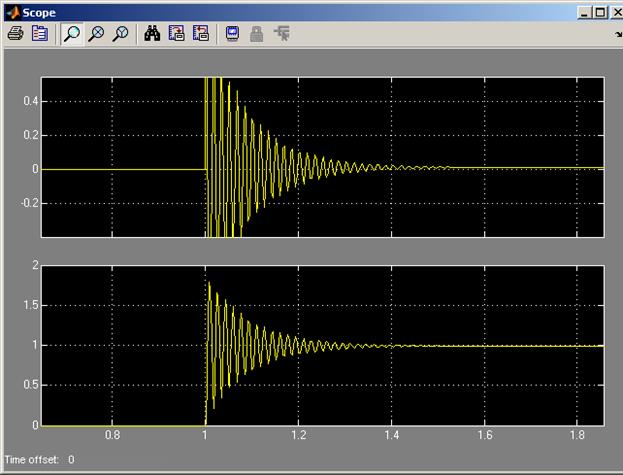
Task: Click the upper plot y-axis label -0.2
Action: 30,203
